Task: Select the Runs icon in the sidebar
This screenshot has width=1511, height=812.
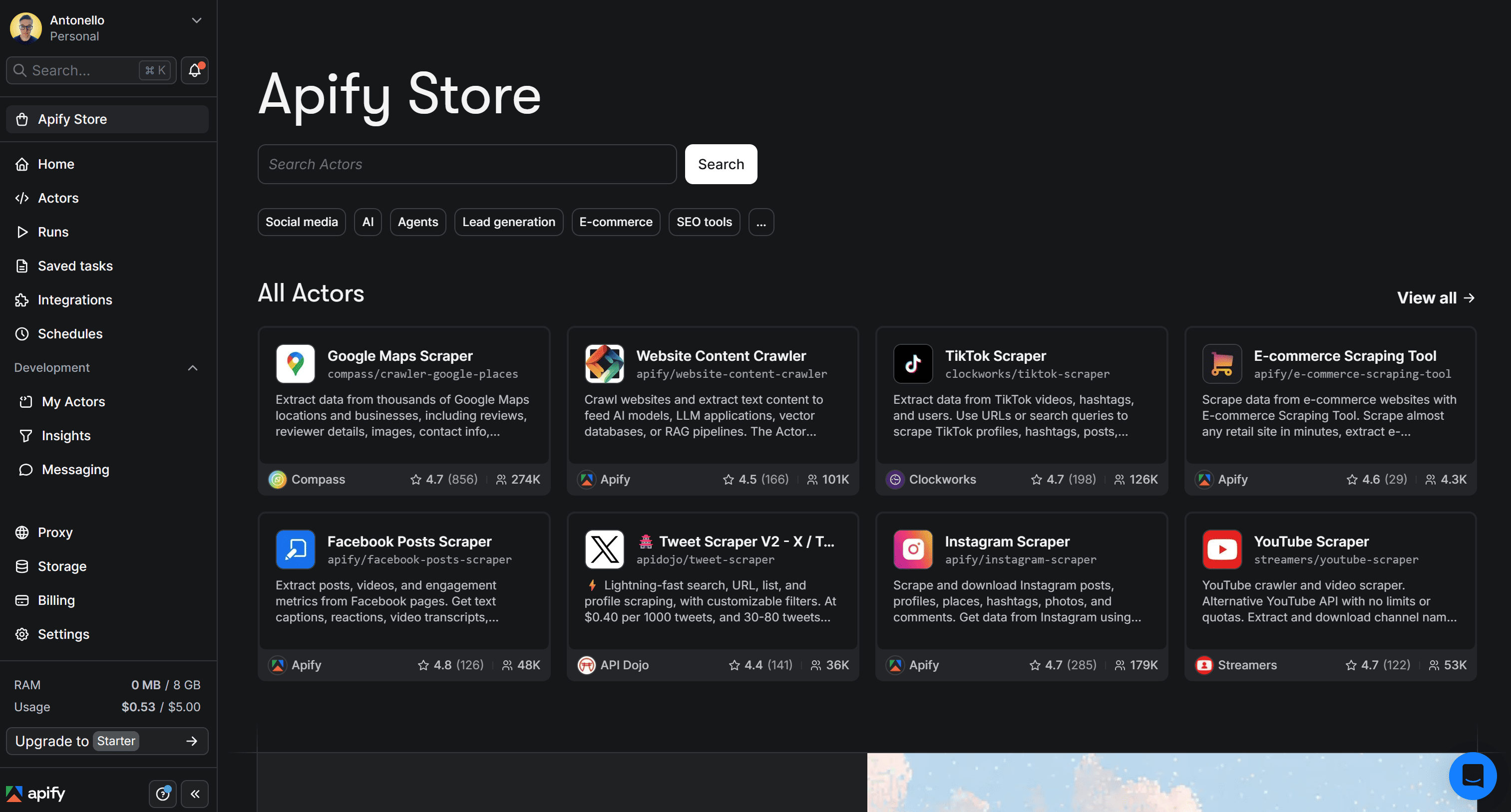Action: coord(22,232)
